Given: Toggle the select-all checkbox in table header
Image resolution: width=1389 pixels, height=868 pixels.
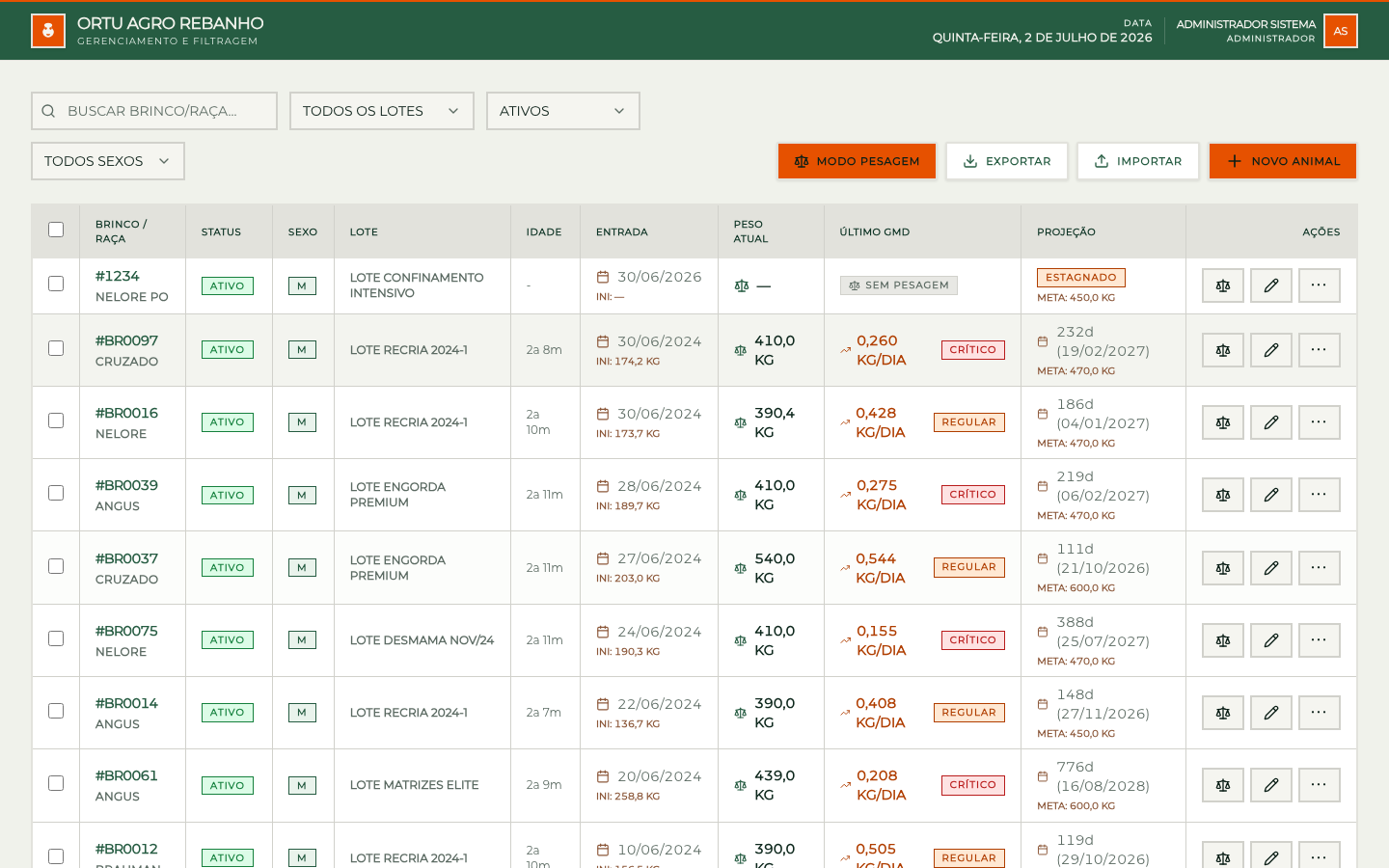Looking at the screenshot, I should (x=56, y=230).
